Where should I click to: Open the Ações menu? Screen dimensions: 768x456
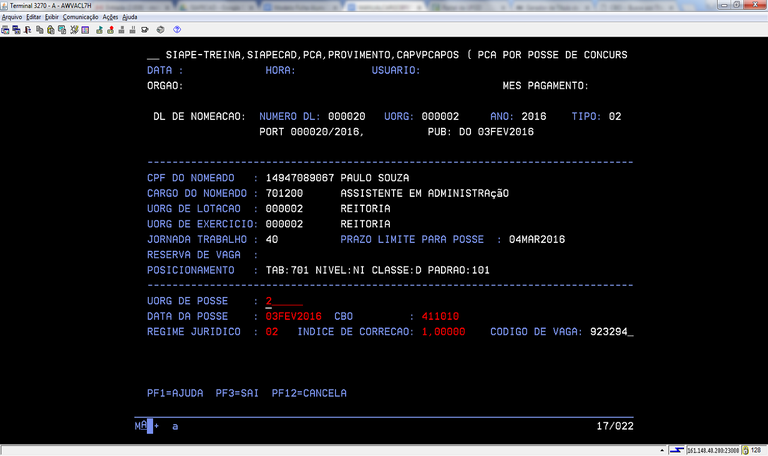(x=110, y=17)
